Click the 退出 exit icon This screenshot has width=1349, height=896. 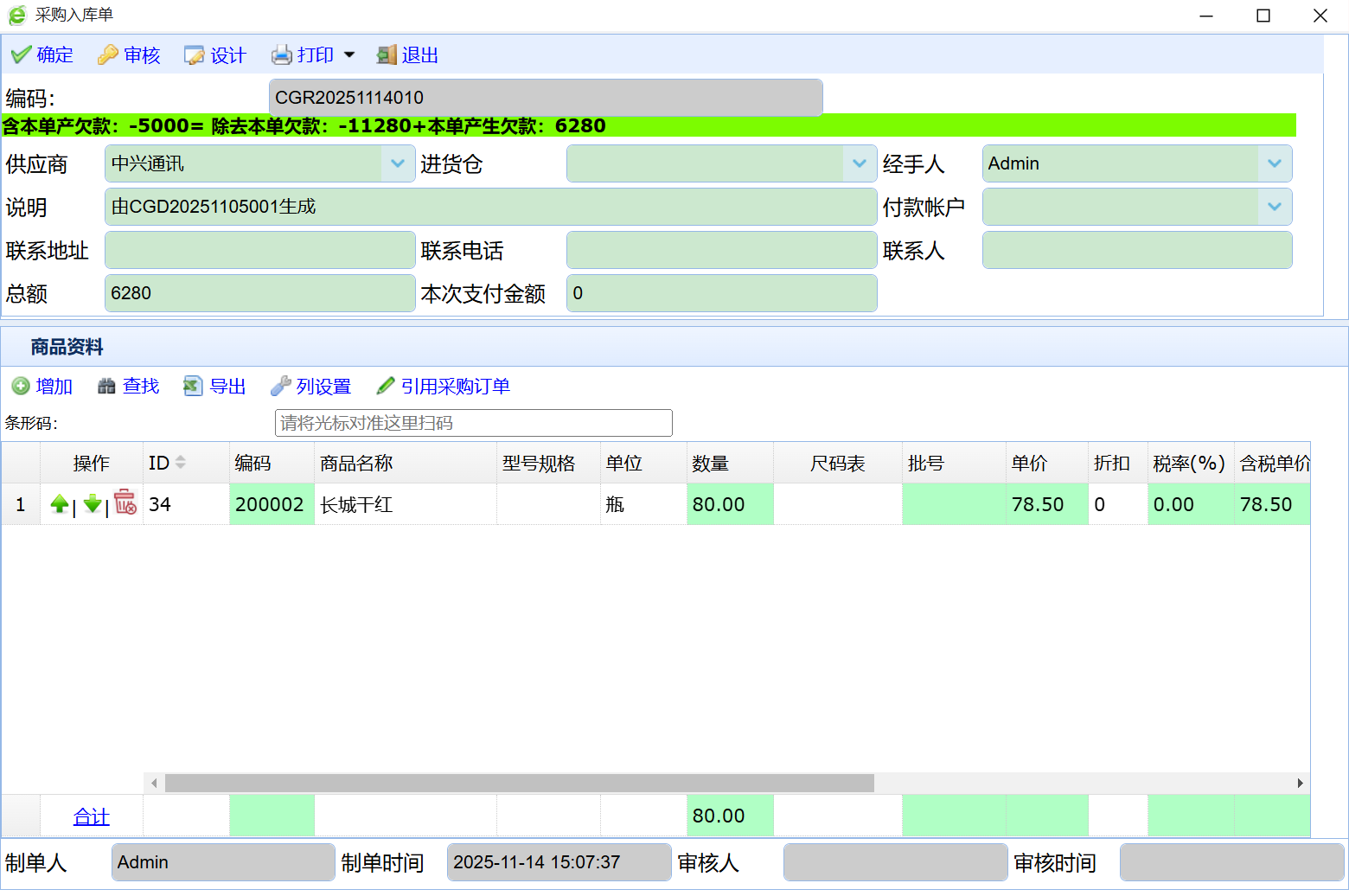(387, 55)
